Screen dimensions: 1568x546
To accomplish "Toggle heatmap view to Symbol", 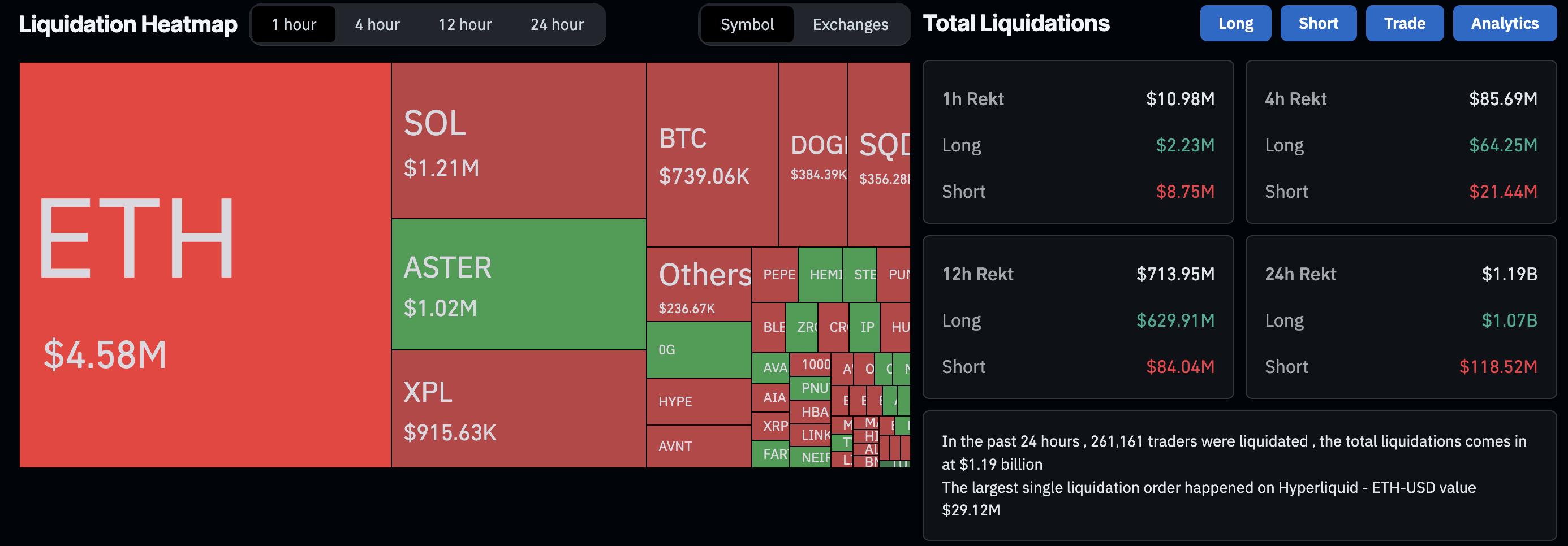I will click(747, 24).
